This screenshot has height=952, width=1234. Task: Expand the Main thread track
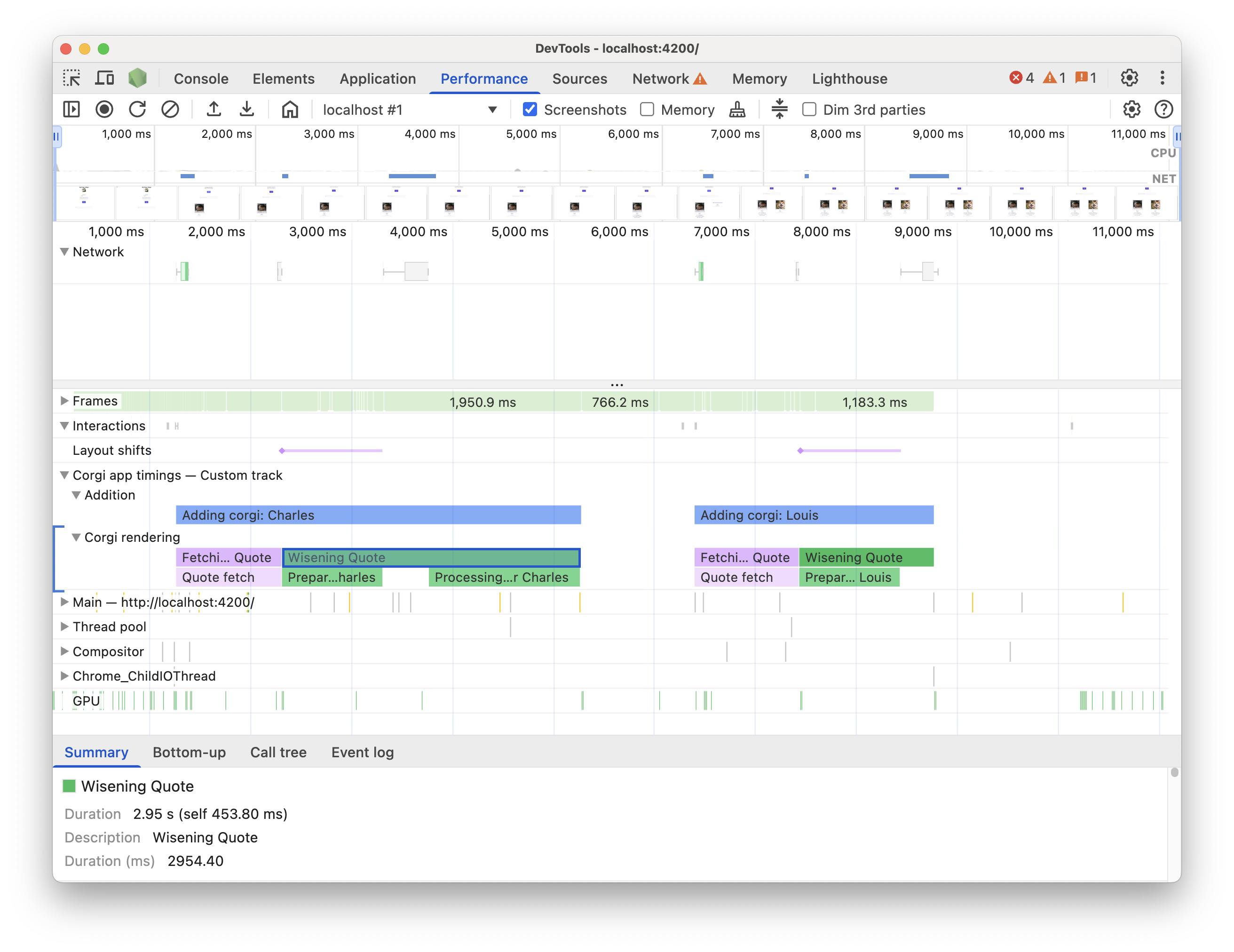pyautogui.click(x=64, y=602)
